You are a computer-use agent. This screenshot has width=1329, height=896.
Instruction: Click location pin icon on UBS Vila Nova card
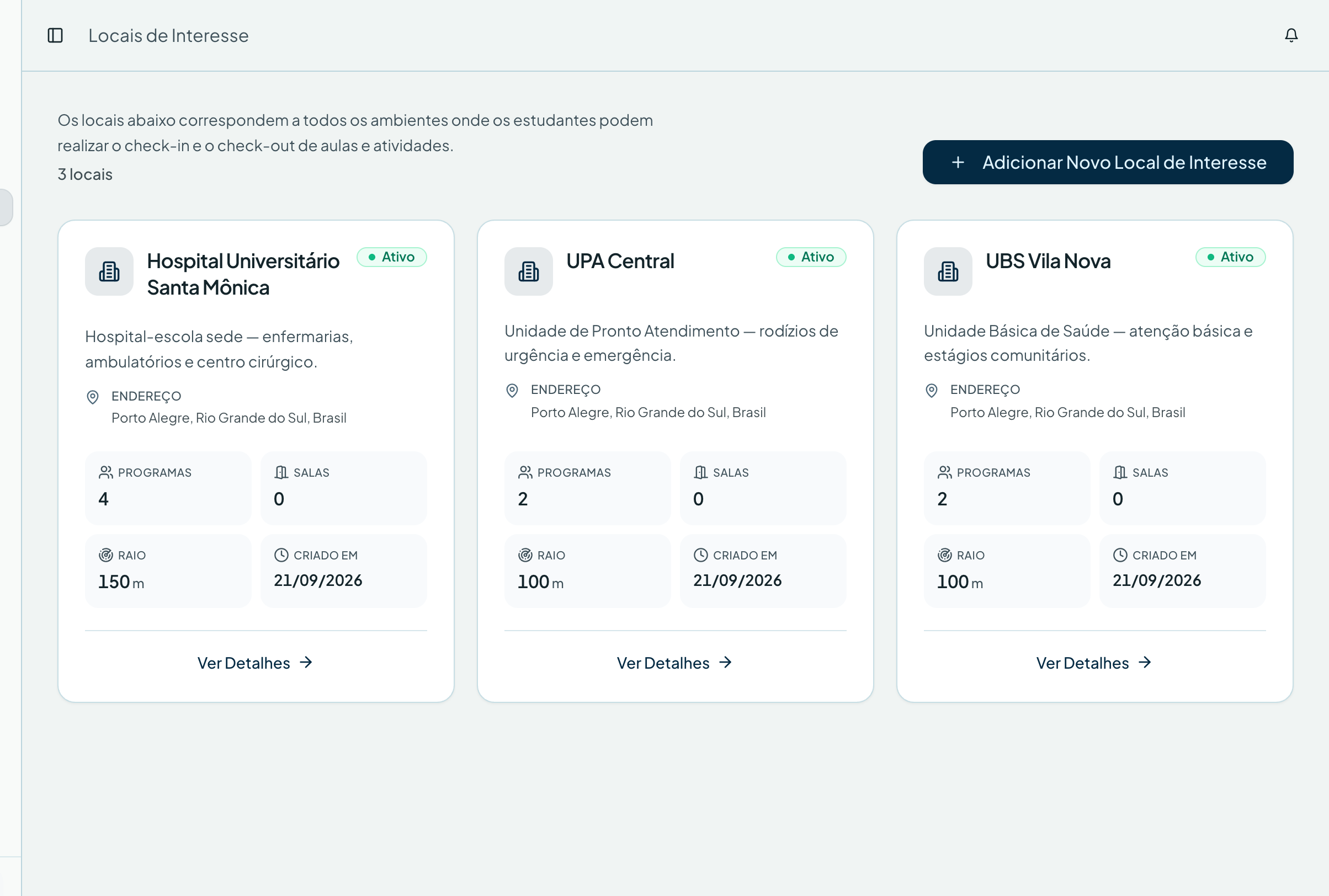pos(932,390)
